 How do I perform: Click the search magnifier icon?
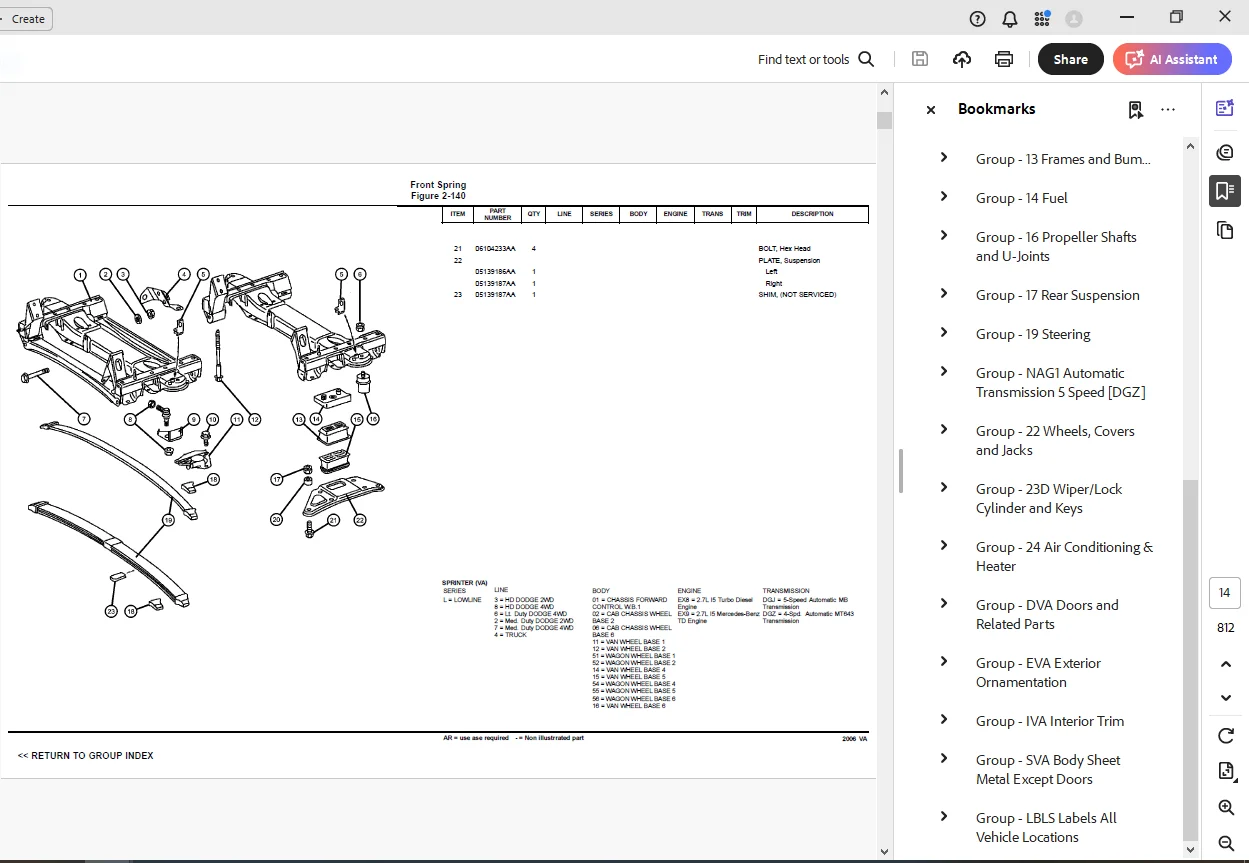coord(866,59)
